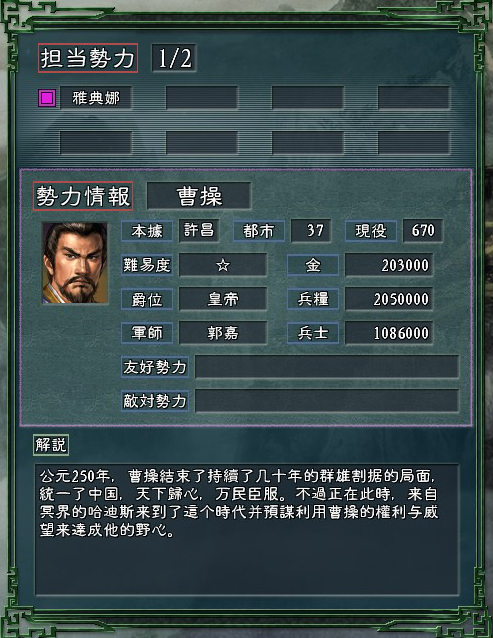Click the scenario description text box
Screen dimensions: 493x638
pos(247,530)
